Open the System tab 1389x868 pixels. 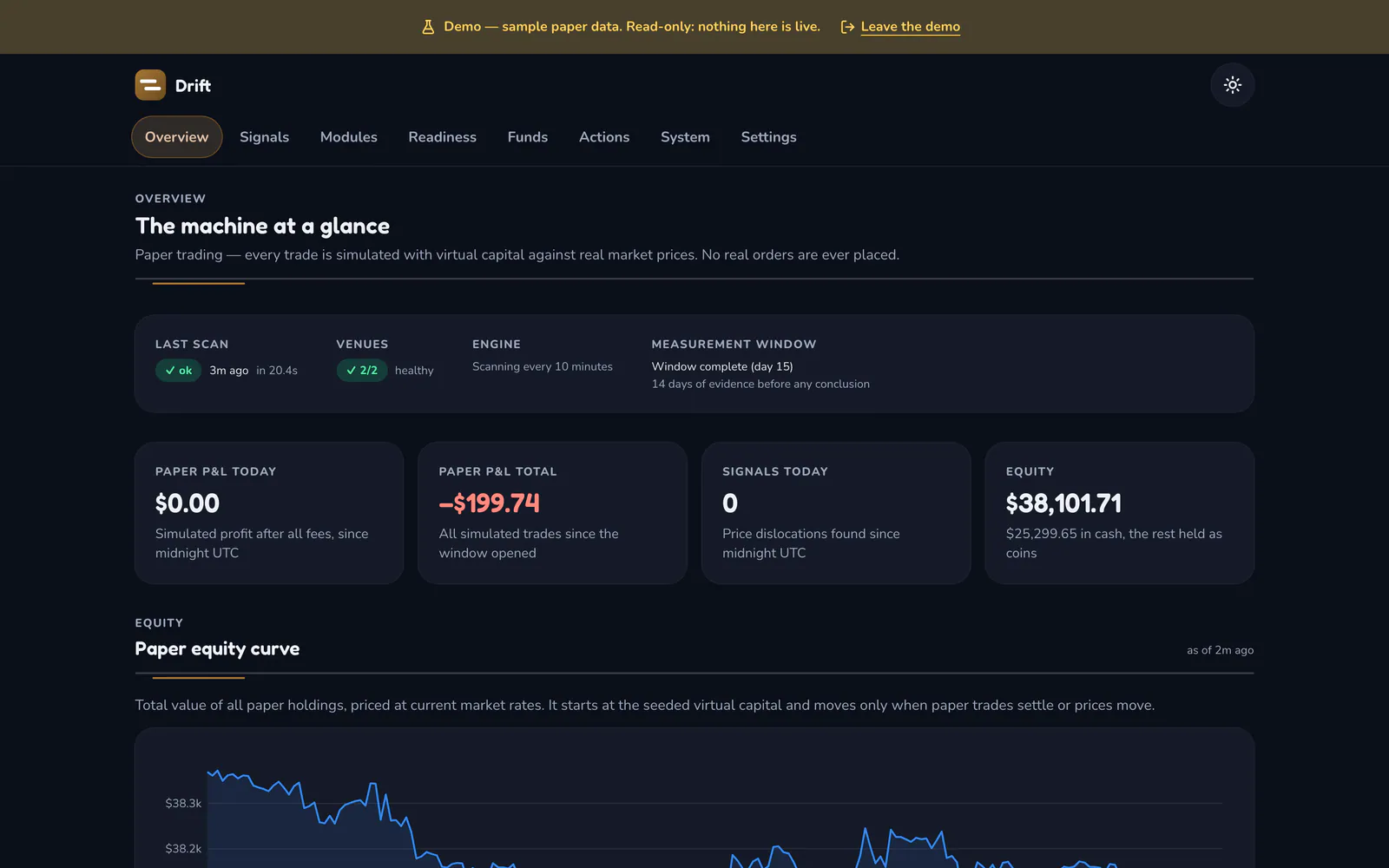point(685,137)
